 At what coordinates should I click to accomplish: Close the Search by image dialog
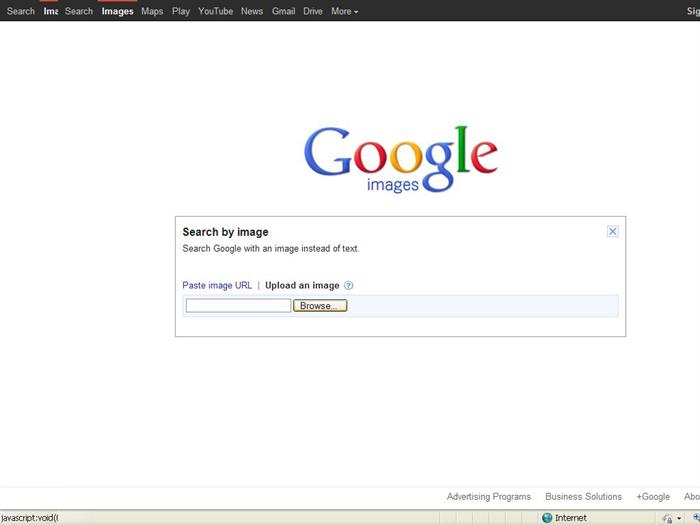tap(612, 231)
